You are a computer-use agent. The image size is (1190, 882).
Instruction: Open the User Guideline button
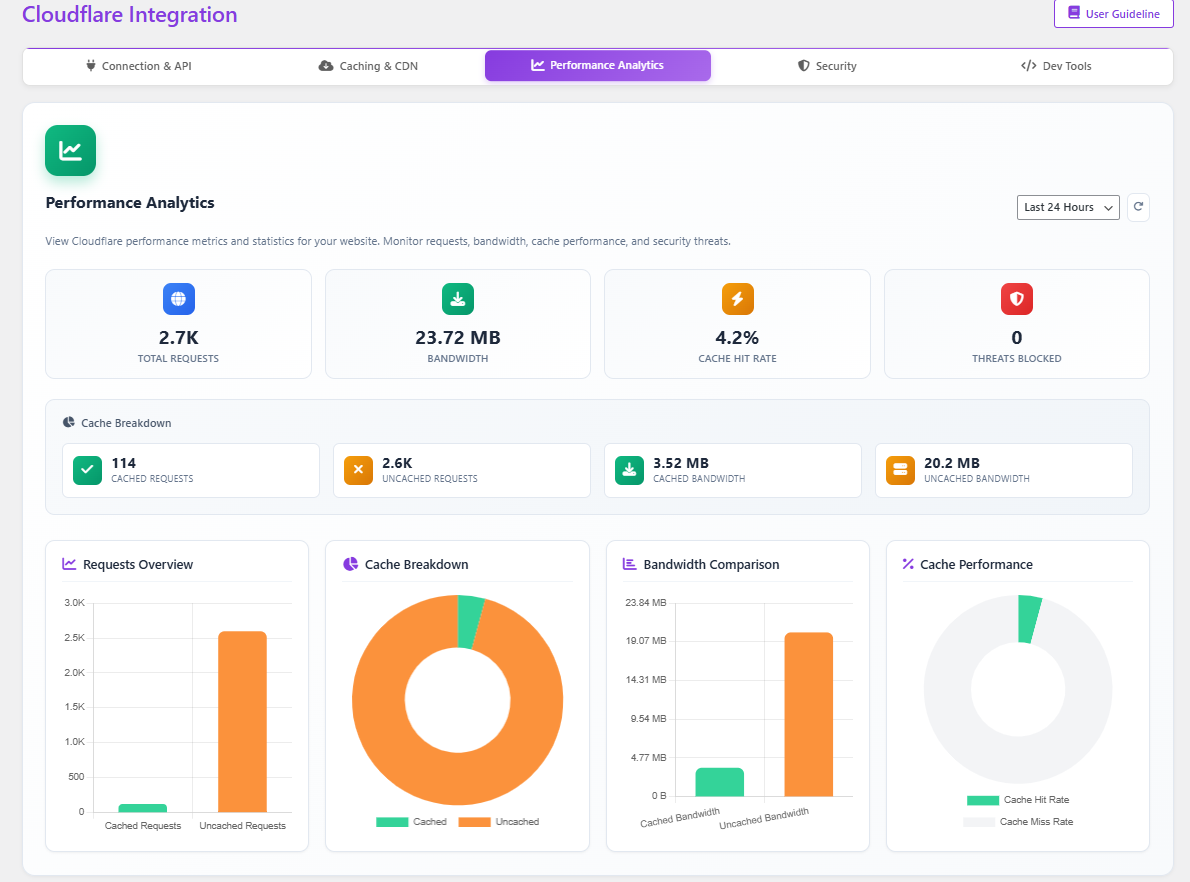pos(1113,14)
